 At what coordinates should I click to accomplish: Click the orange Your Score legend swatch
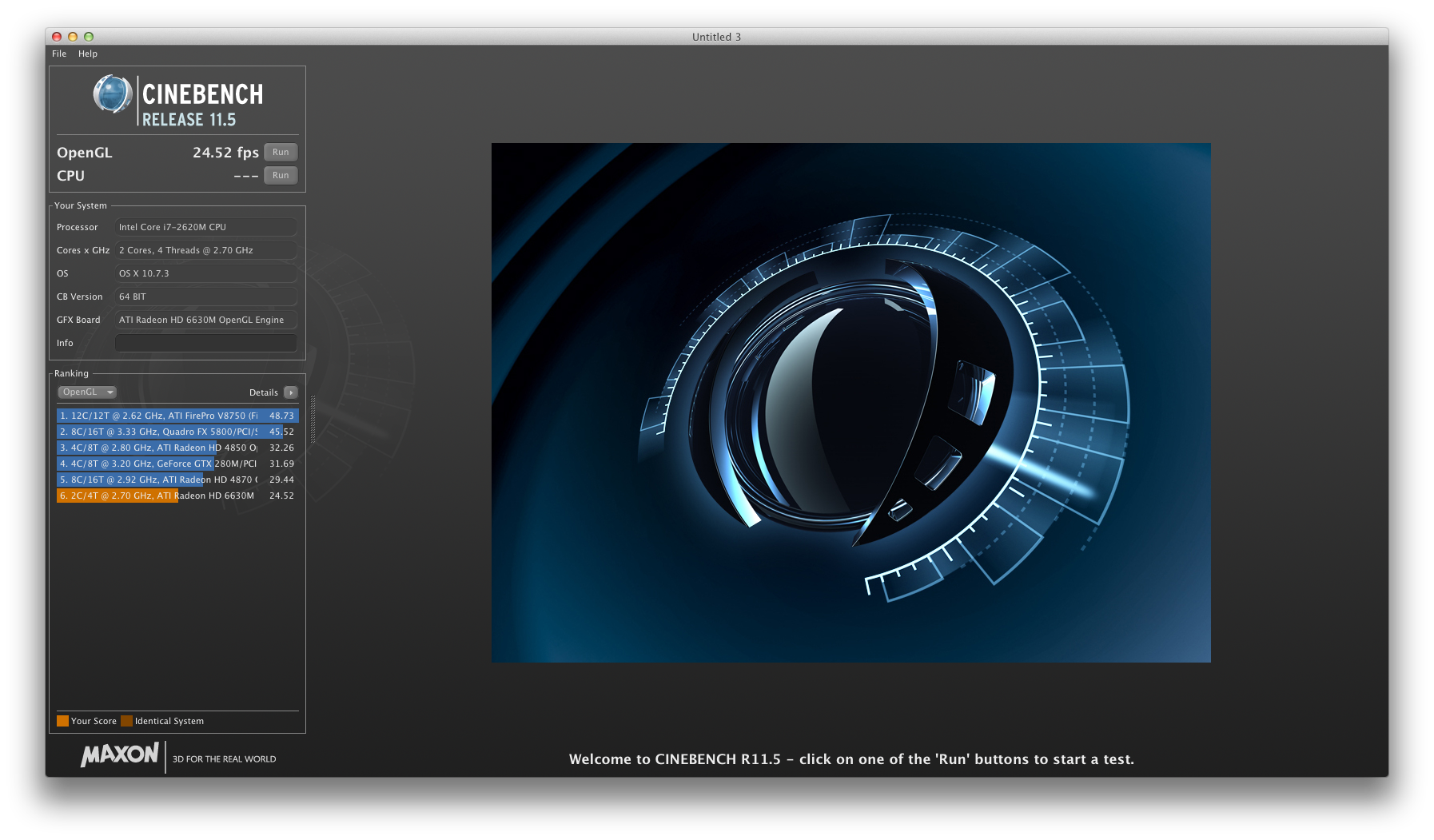pos(62,721)
